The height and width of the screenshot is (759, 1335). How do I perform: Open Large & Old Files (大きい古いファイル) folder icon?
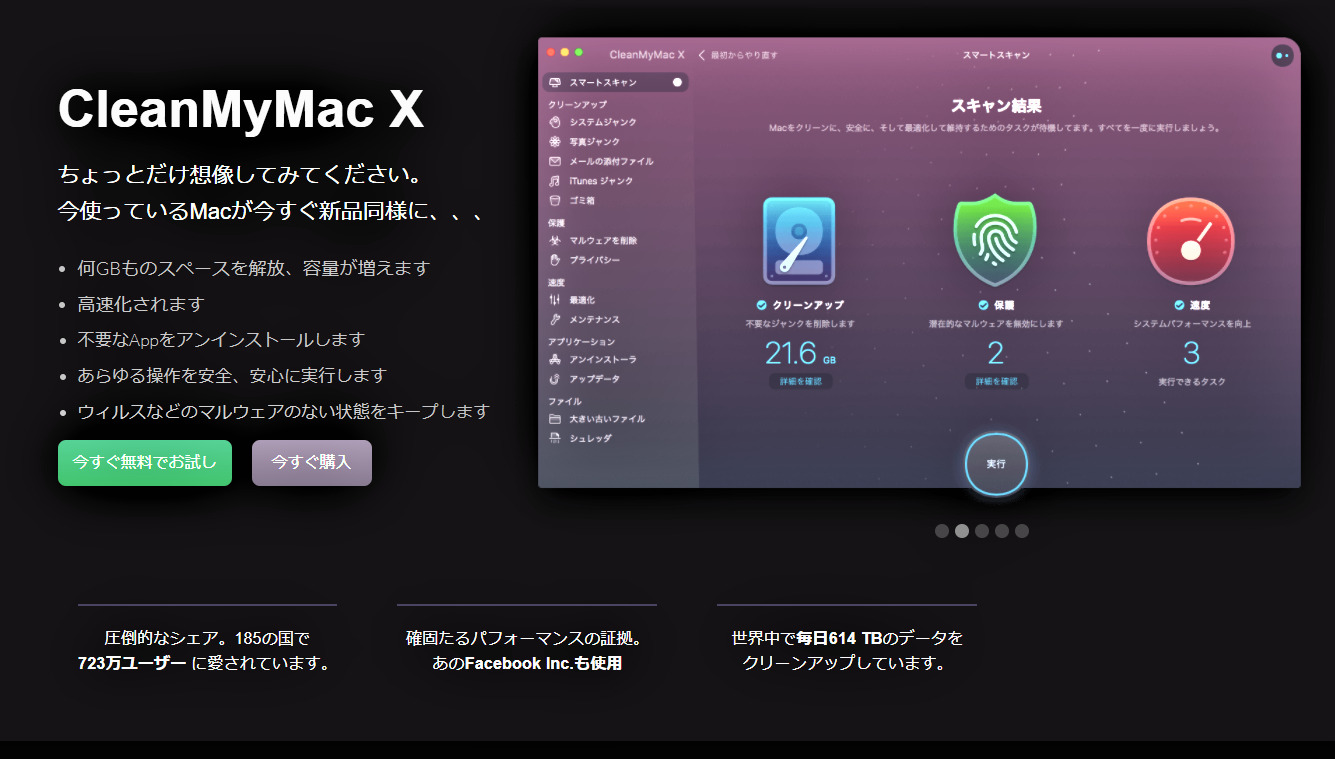(555, 419)
